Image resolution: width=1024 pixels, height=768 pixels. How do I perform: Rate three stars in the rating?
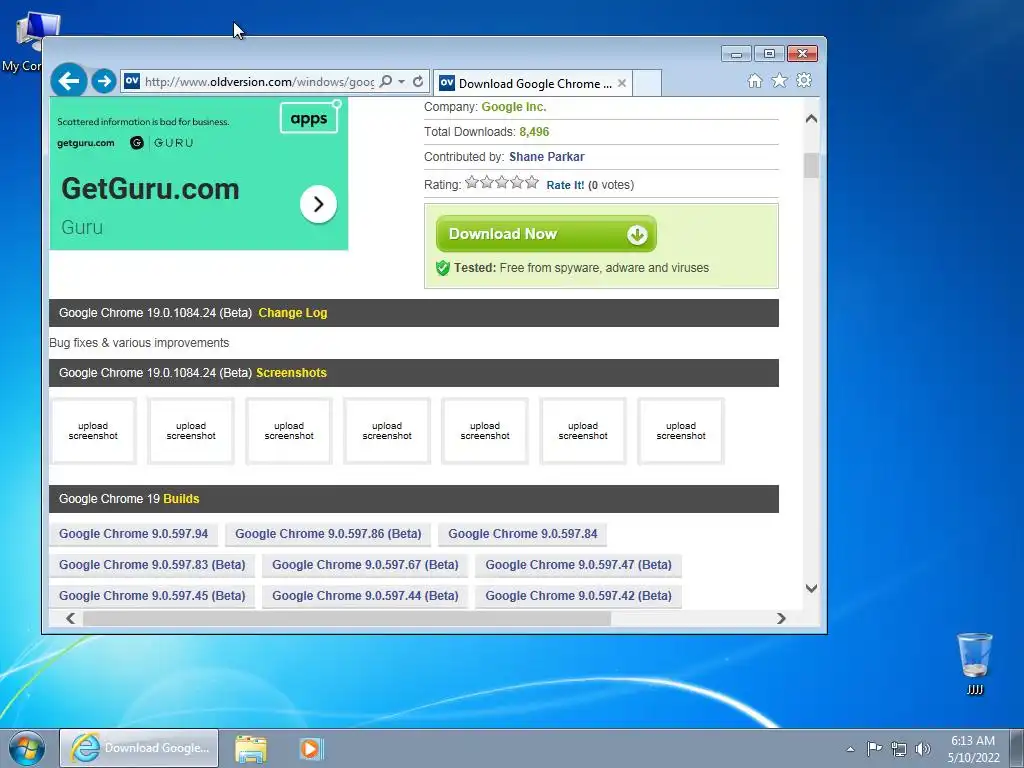[x=502, y=182]
